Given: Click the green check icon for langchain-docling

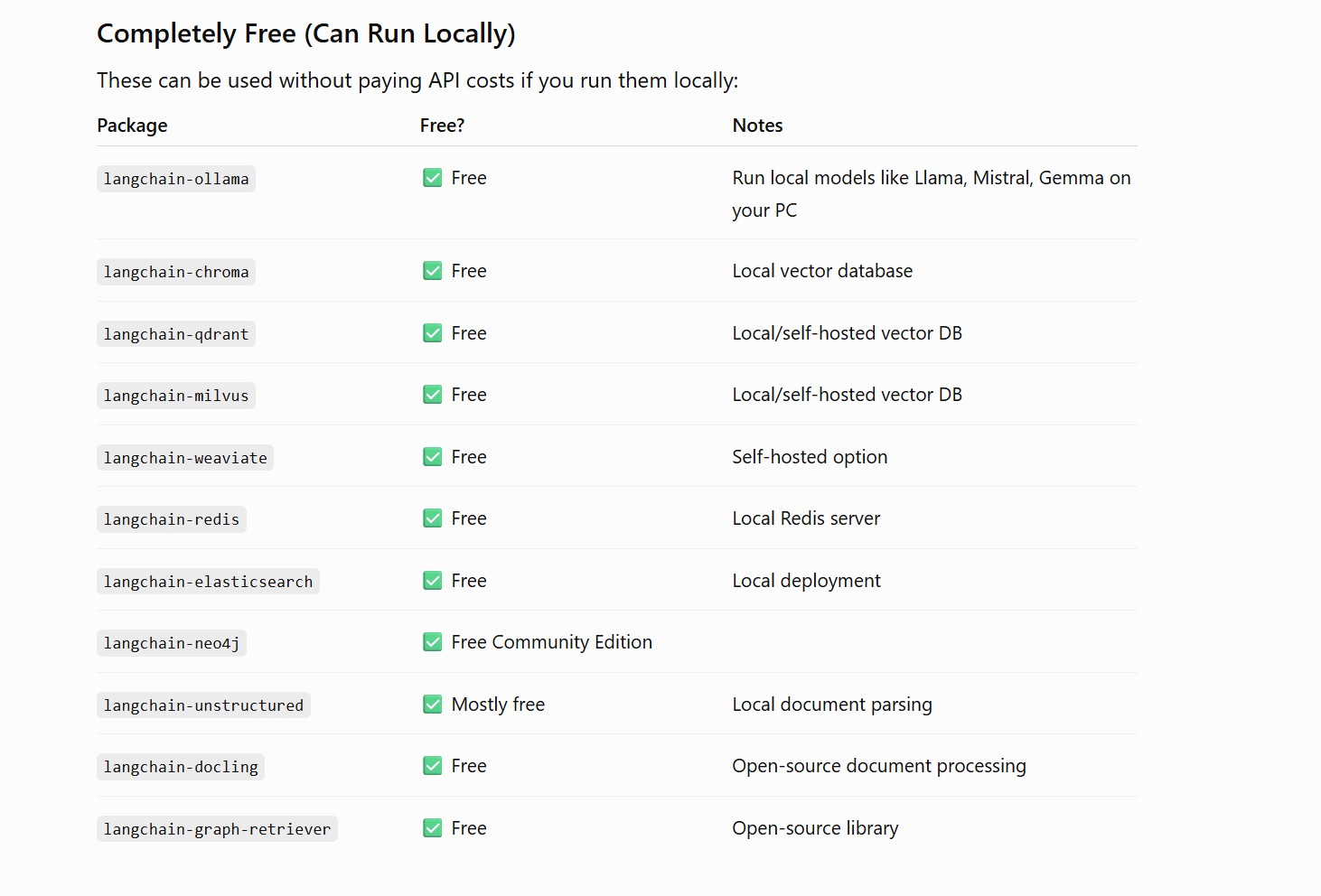Looking at the screenshot, I should pos(433,766).
